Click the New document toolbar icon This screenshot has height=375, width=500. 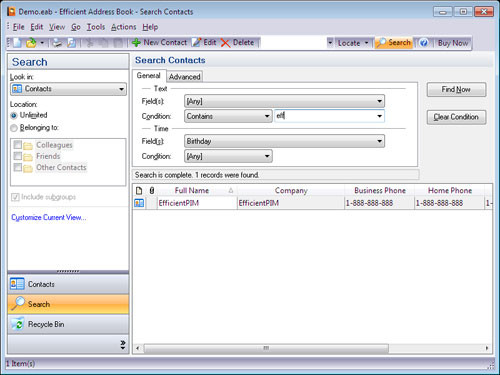pyautogui.click(x=17, y=43)
